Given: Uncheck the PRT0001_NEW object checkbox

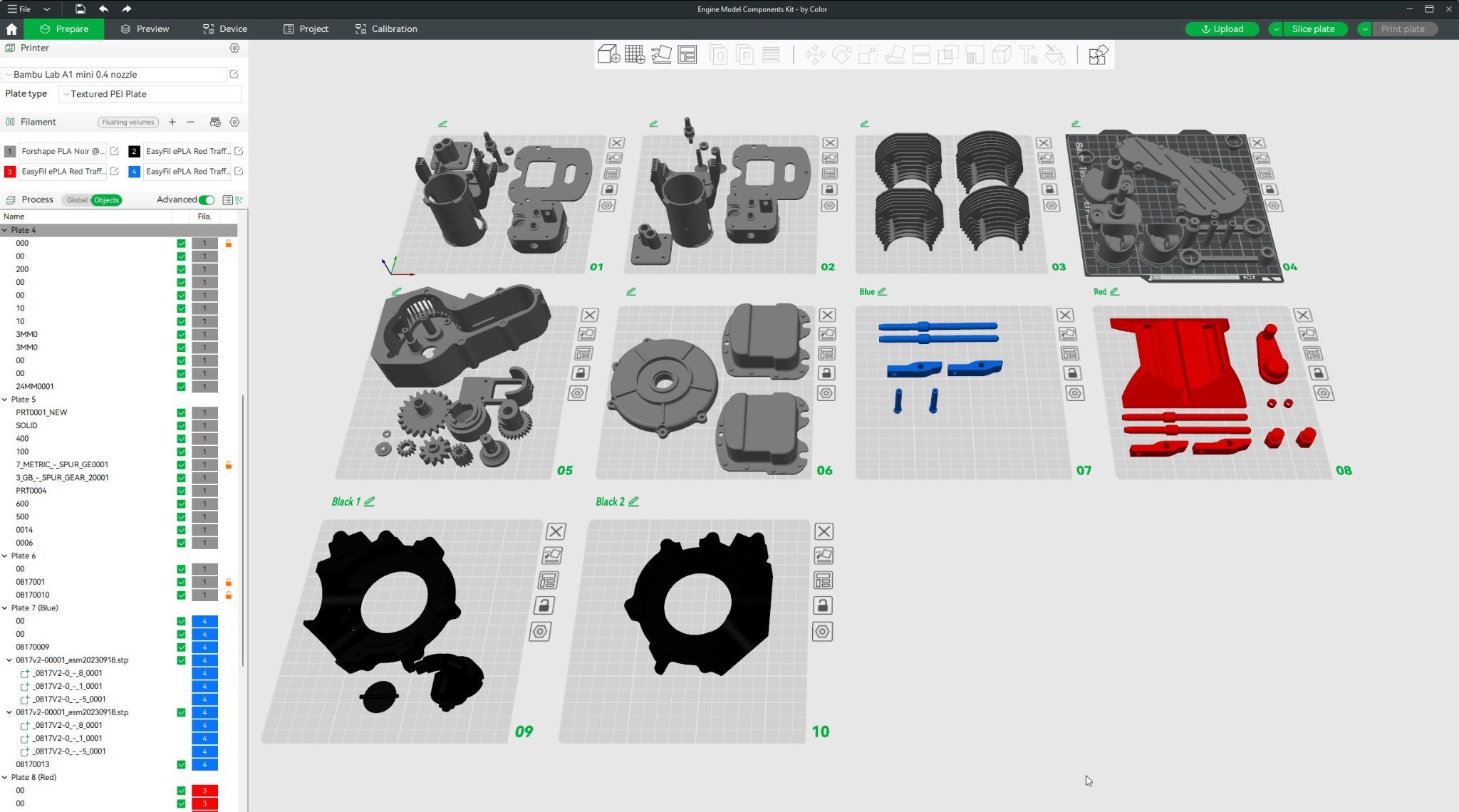Looking at the screenshot, I should (x=181, y=413).
